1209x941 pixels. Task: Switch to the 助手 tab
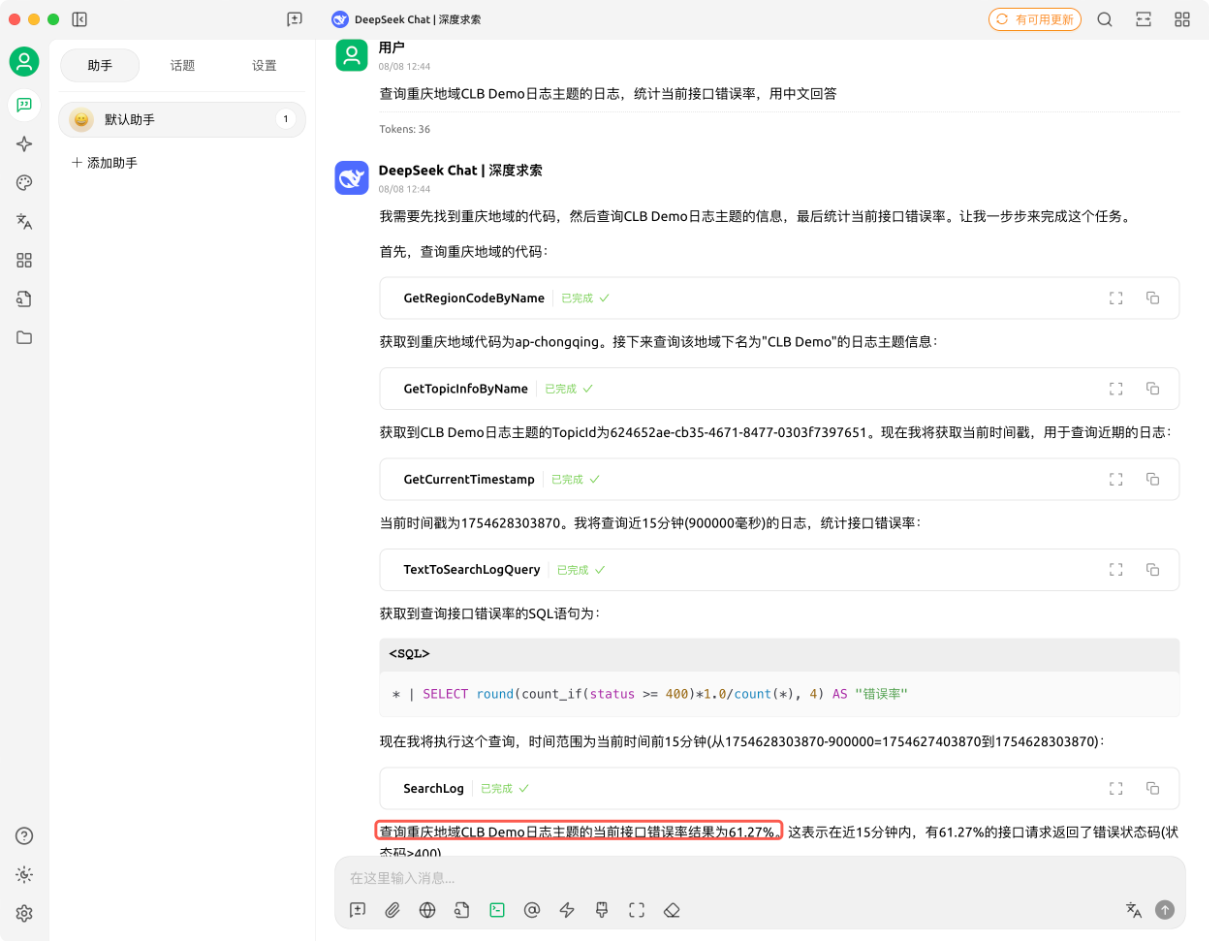(x=100, y=66)
